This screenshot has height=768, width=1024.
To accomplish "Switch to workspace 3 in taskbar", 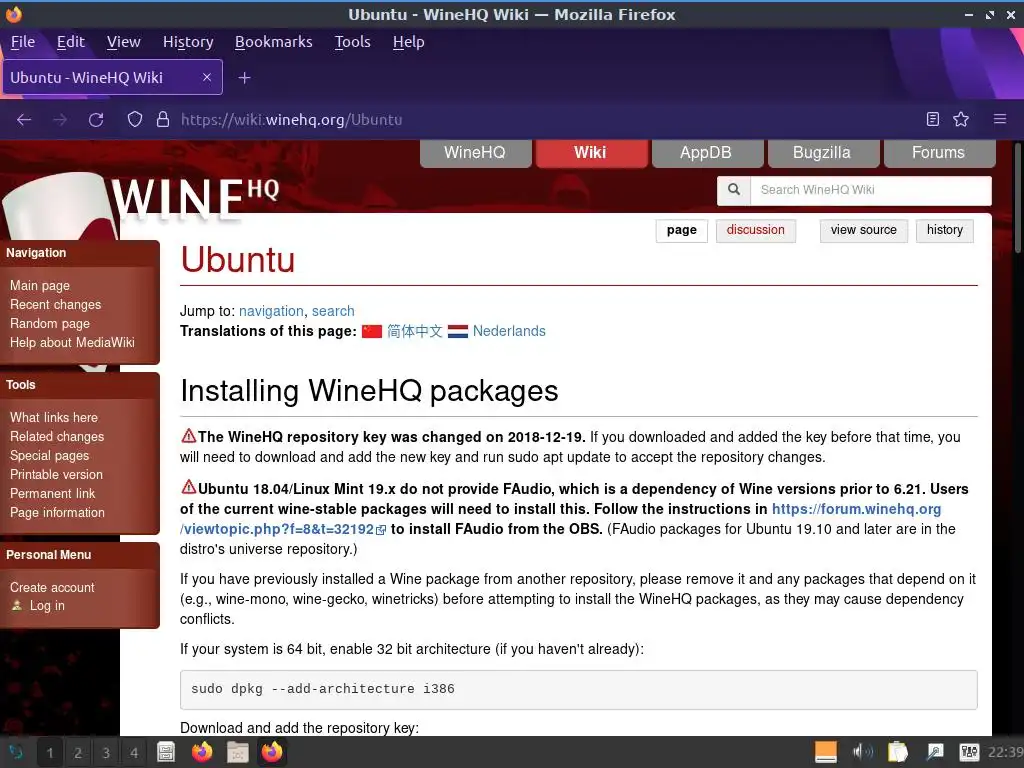I will pyautogui.click(x=106, y=752).
